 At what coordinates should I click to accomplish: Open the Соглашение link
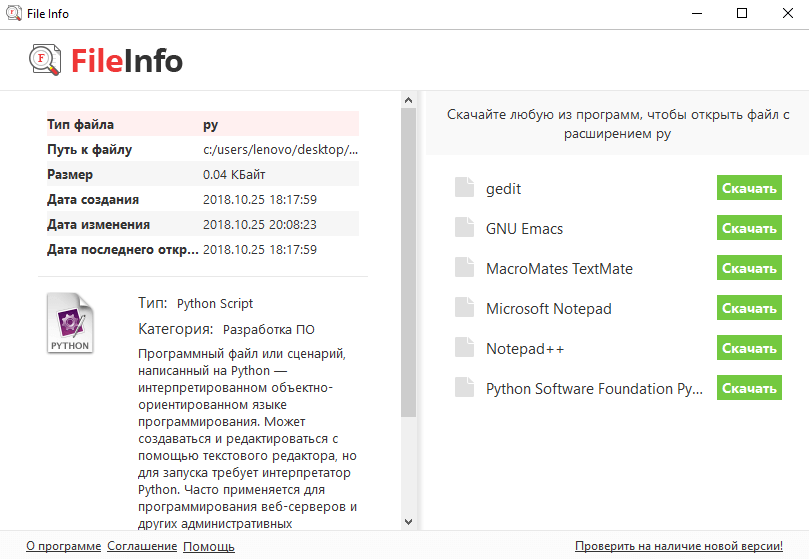(142, 546)
